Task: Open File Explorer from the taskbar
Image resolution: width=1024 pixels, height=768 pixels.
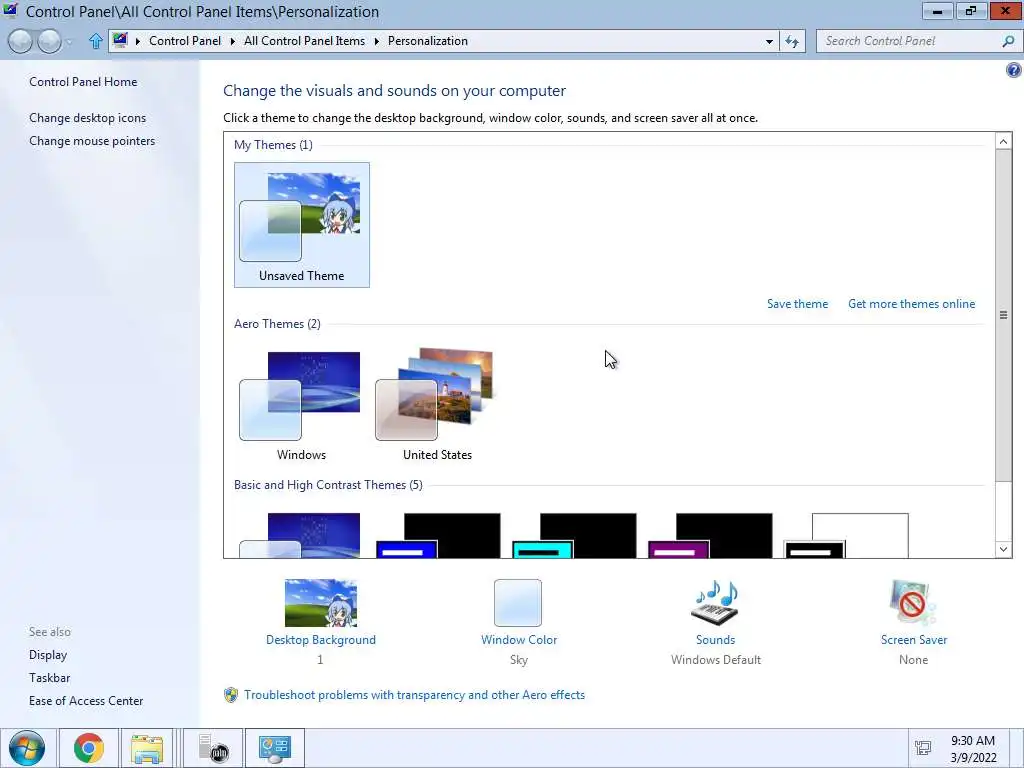Action: click(147, 748)
